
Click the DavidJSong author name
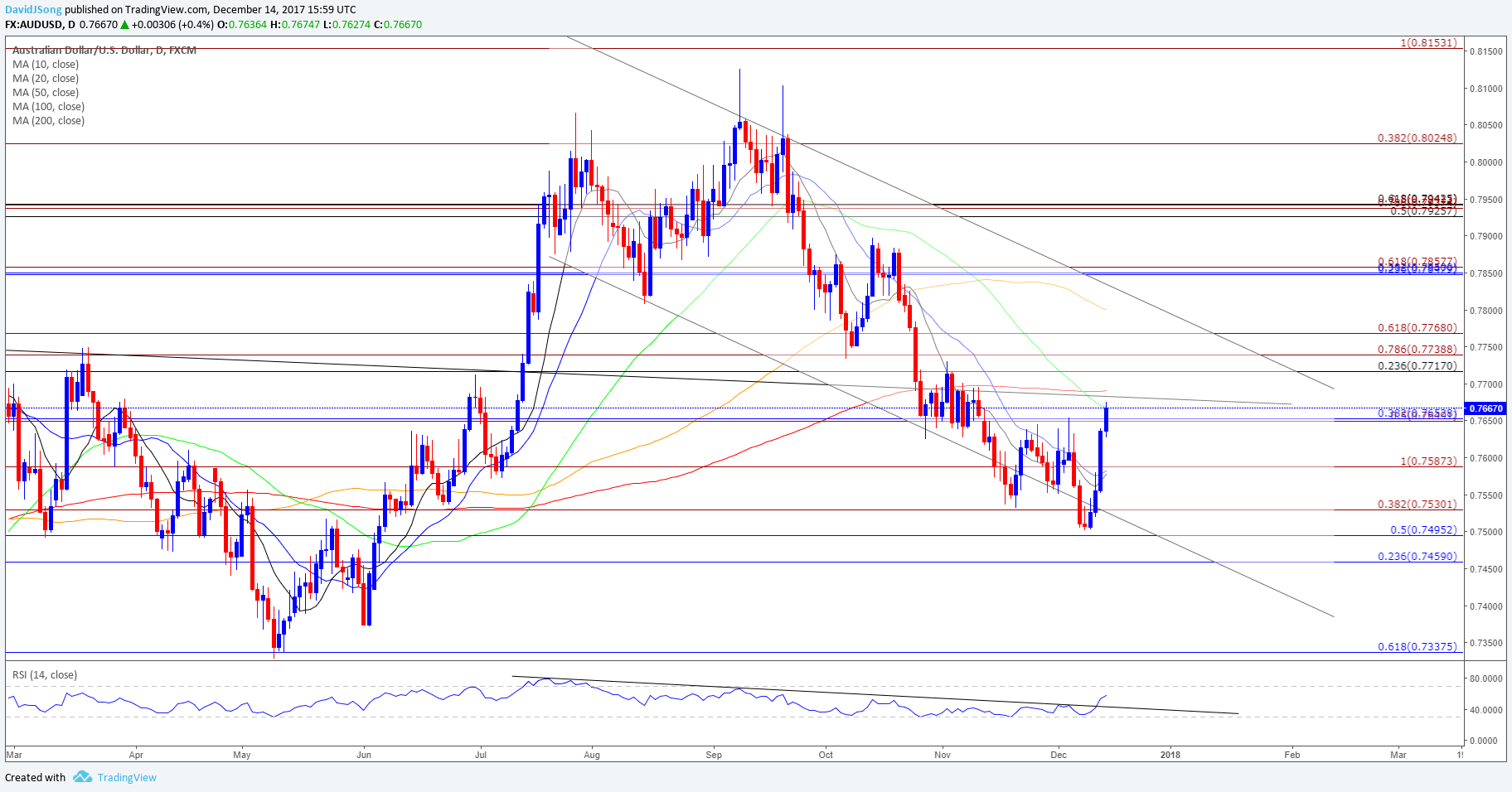pyautogui.click(x=33, y=10)
